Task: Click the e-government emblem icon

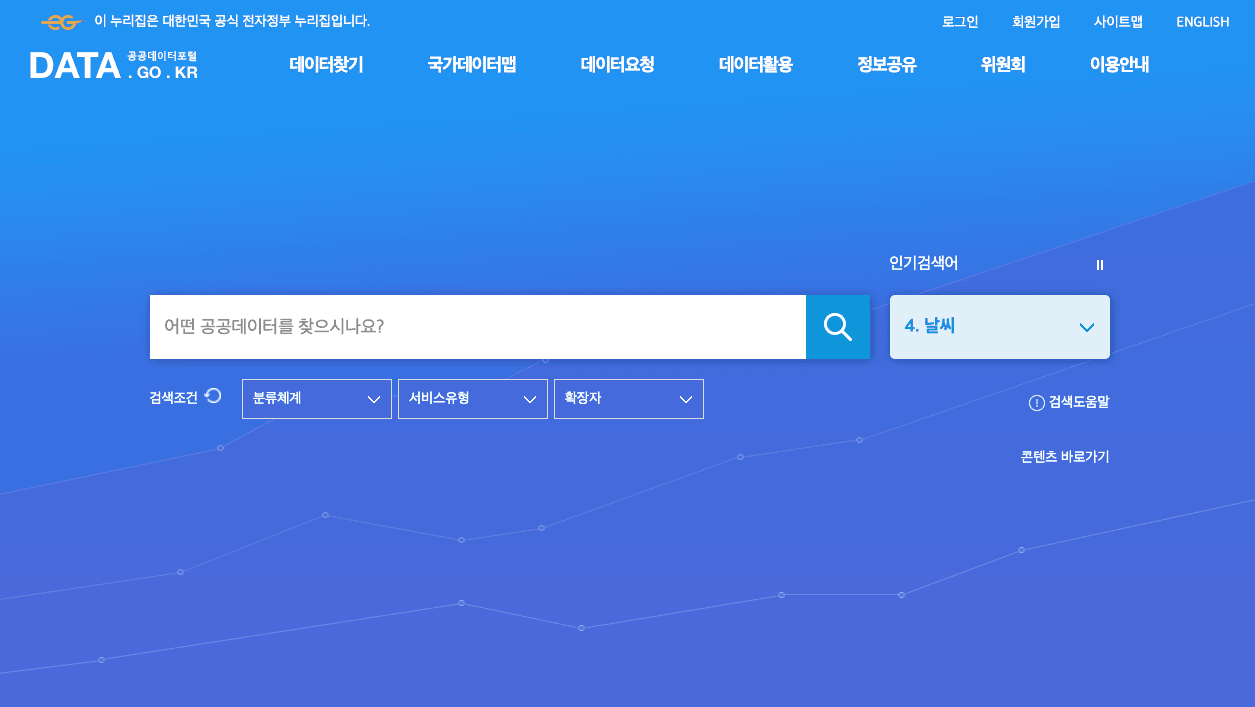Action: [61, 22]
